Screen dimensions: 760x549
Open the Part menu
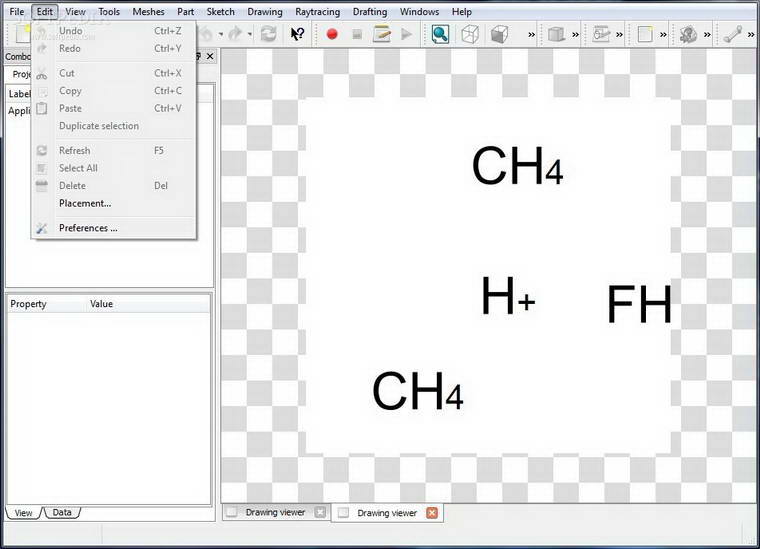point(186,12)
